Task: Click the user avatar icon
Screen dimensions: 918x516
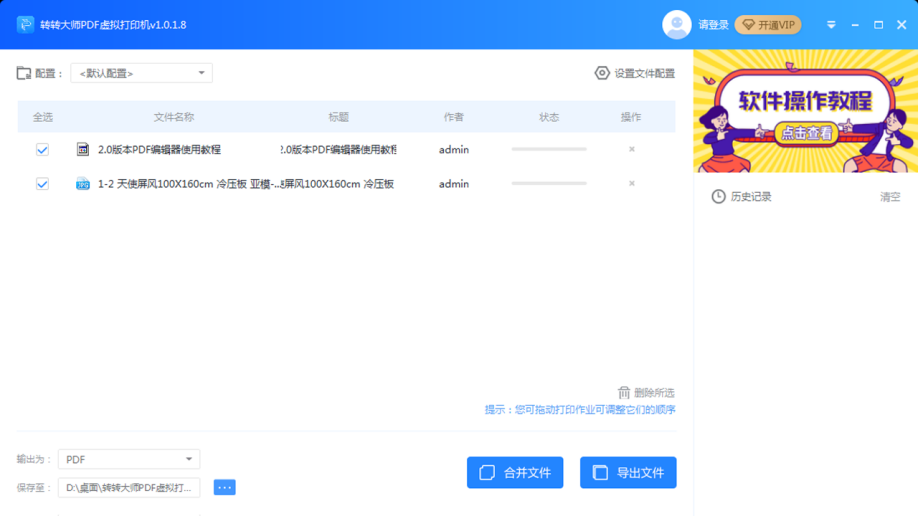Action: [676, 25]
